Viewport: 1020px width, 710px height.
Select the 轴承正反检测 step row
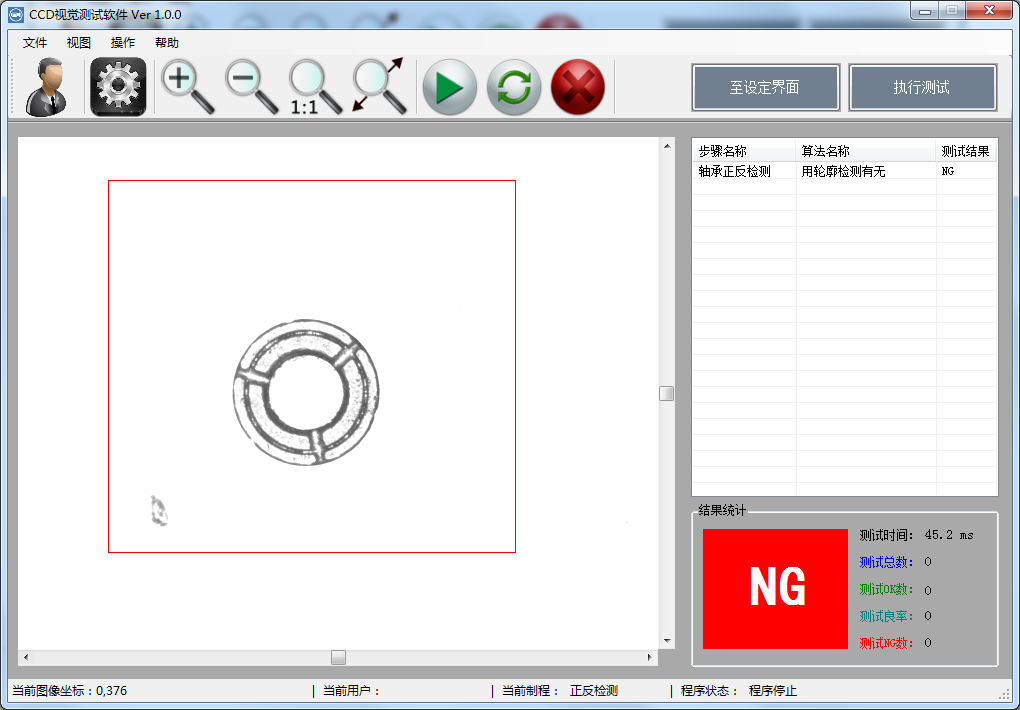click(x=735, y=172)
